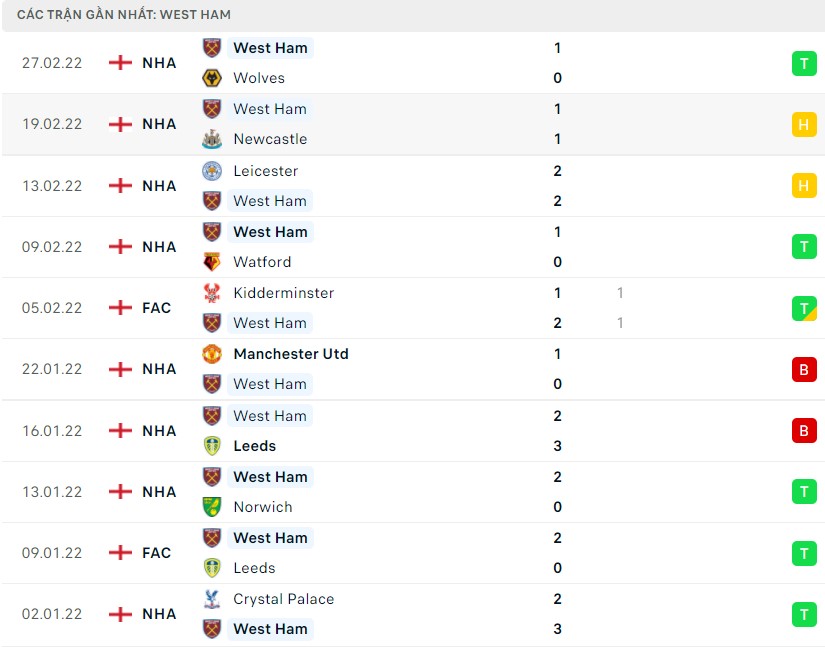Select the date 05.02.22
Viewport: 825px width, 647px height.
click(x=52, y=308)
